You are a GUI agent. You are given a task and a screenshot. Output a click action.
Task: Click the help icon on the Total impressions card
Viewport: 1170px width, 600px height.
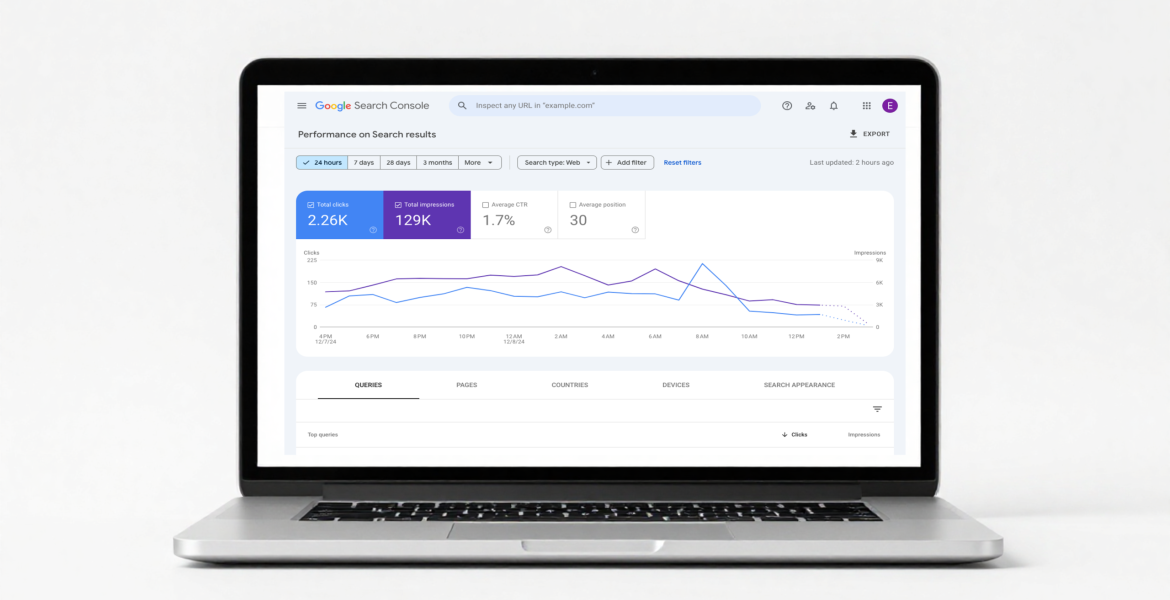(460, 230)
